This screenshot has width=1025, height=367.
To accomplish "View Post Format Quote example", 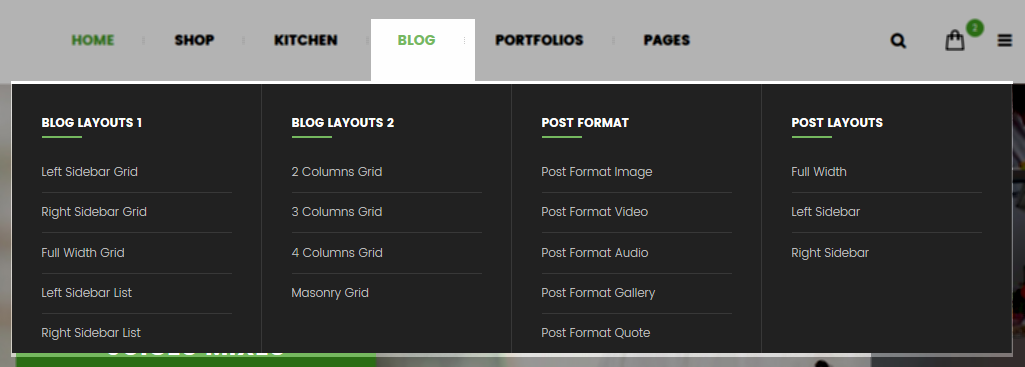I will 596,332.
